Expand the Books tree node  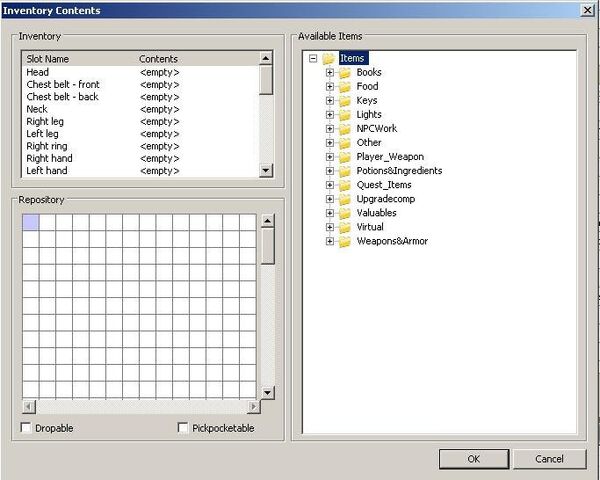click(x=329, y=72)
